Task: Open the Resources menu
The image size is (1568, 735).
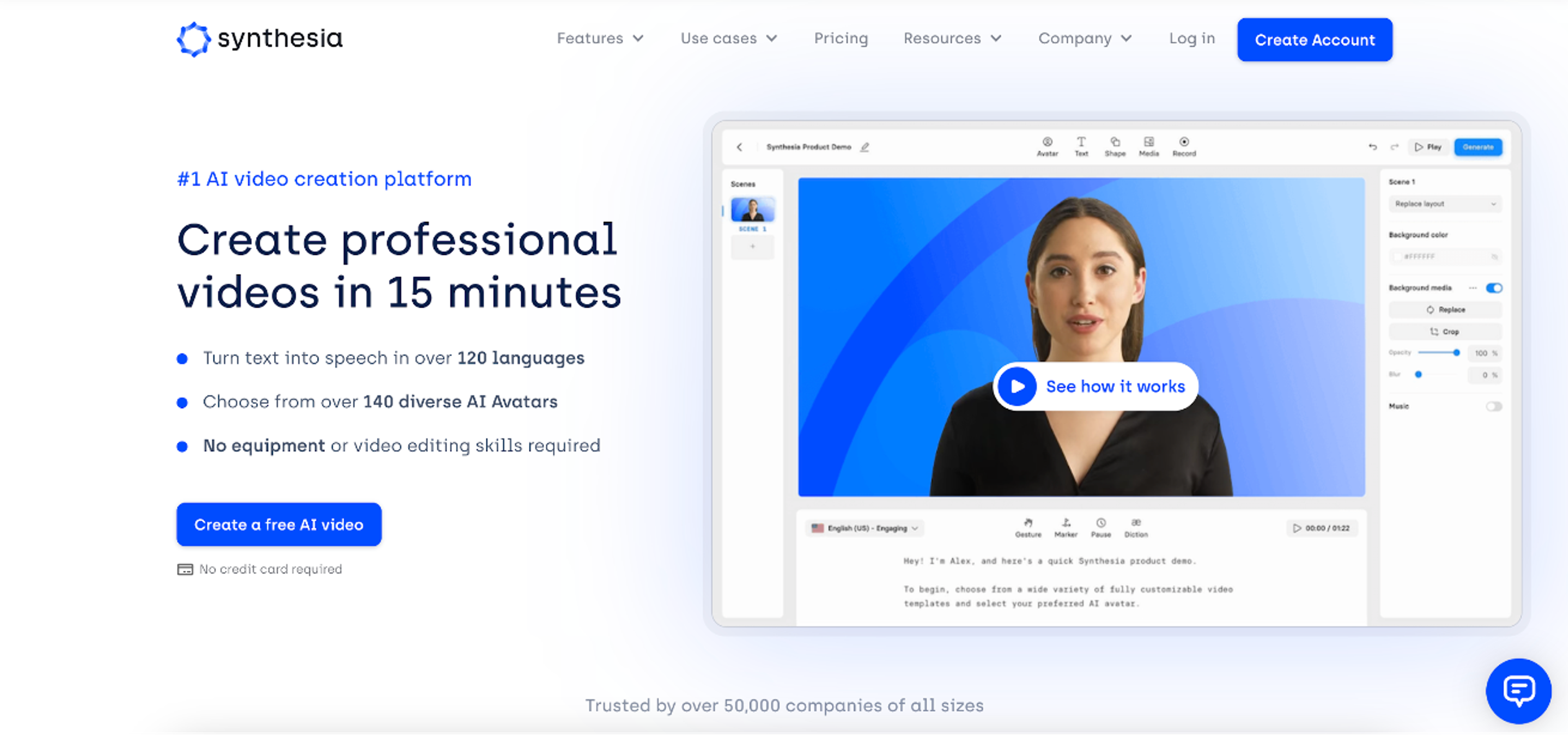Action: (952, 38)
